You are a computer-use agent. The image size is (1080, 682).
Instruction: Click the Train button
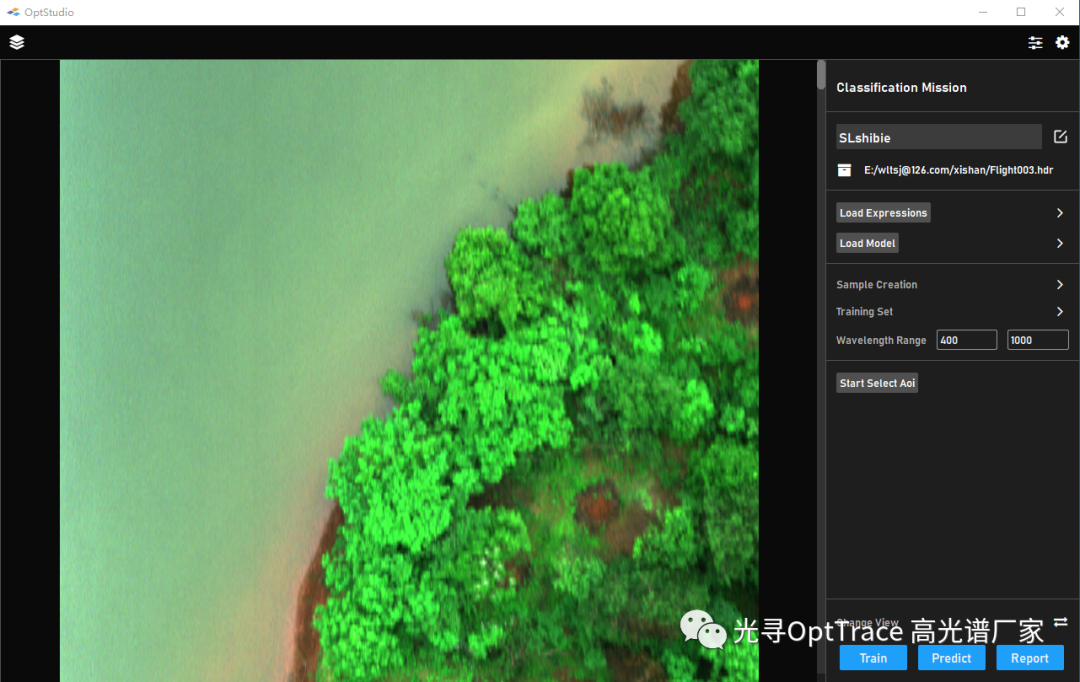[x=873, y=658]
